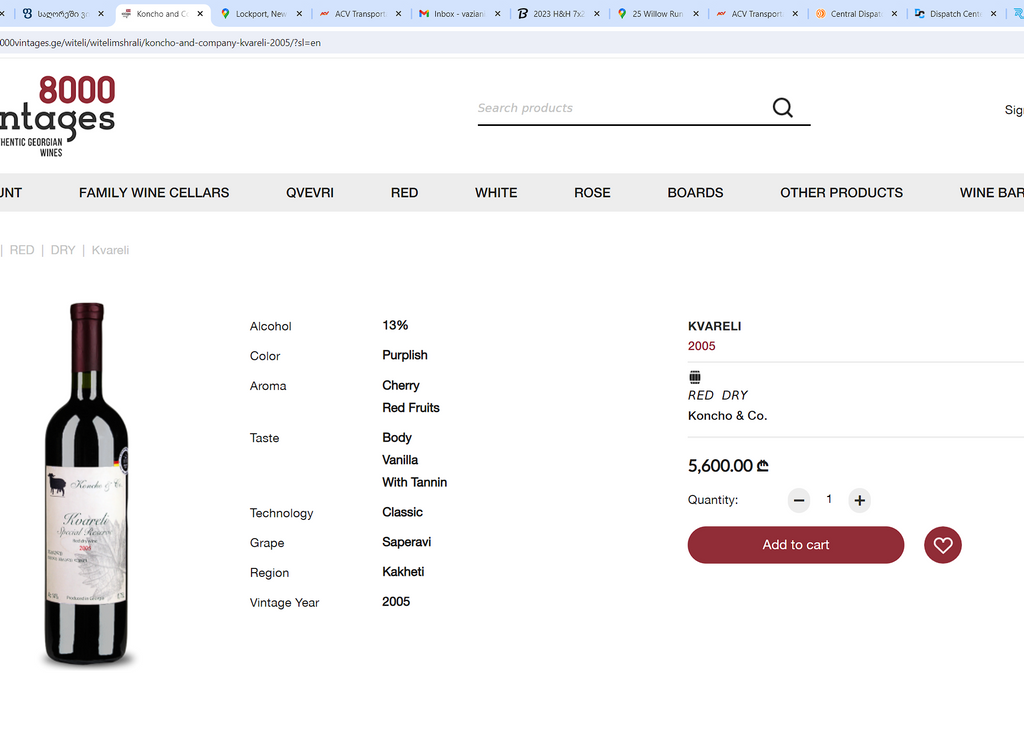Click the Vintage Year label
This screenshot has height=738, width=1024.
[x=284, y=603]
